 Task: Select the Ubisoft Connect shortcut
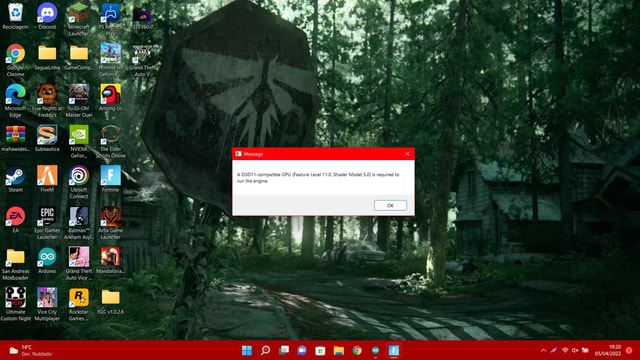(79, 182)
